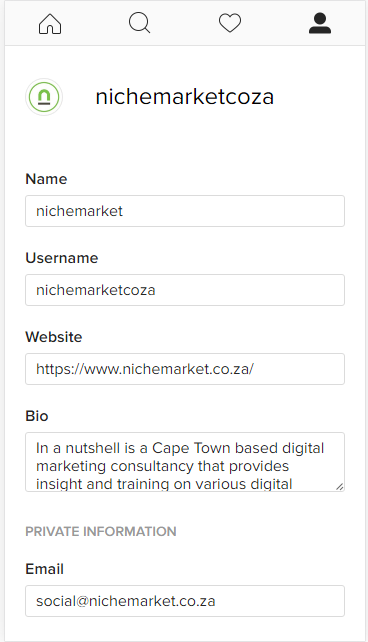Image resolution: width=368 pixels, height=642 pixels.
Task: Open the heart Activity icon
Action: [x=230, y=23]
